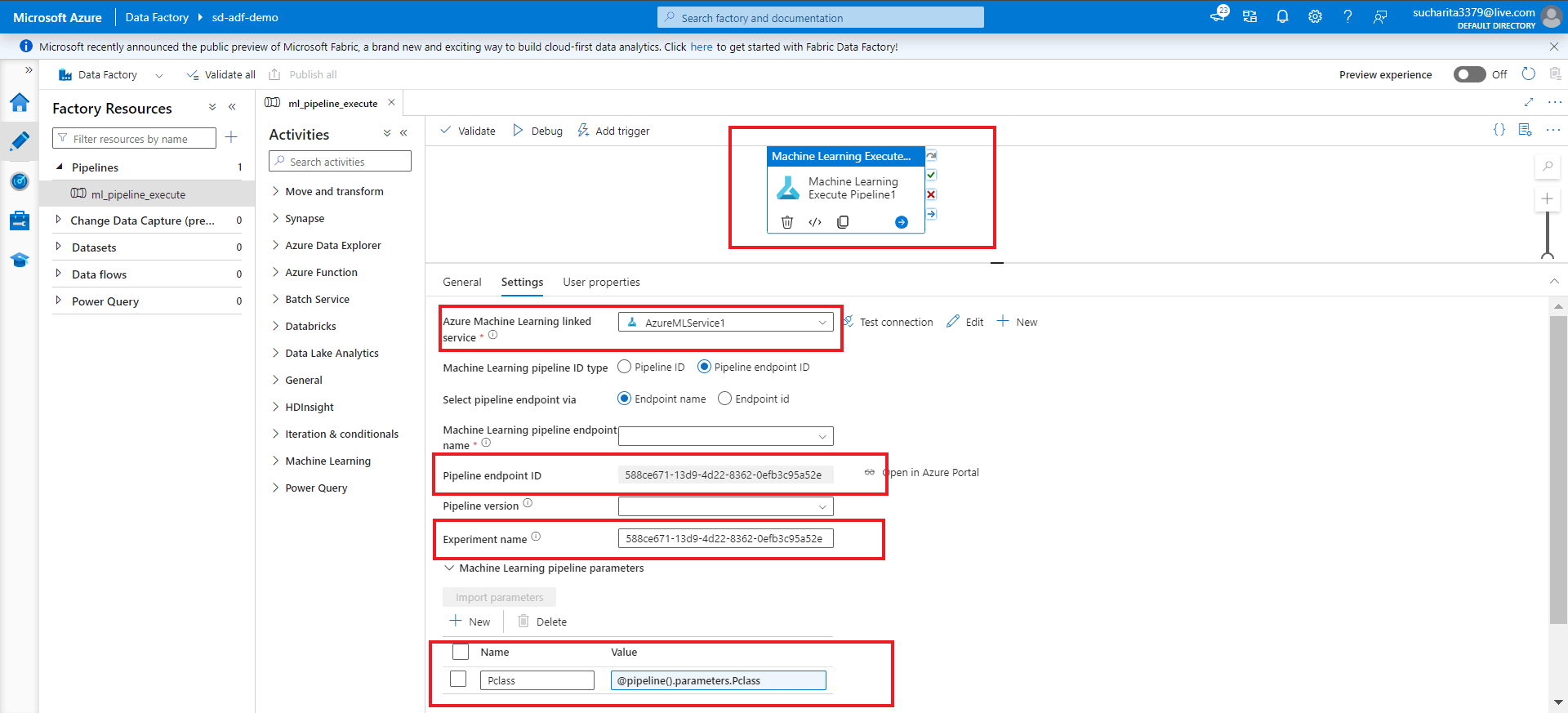Check the Pclass parameter row checkbox
The height and width of the screenshot is (713, 1568).
[x=458, y=679]
